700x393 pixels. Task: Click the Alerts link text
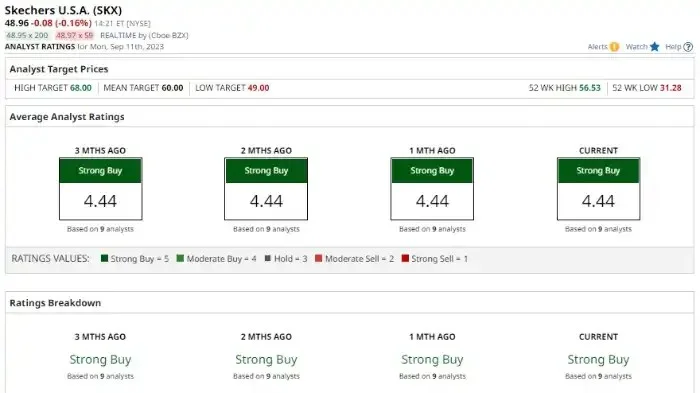(597, 46)
